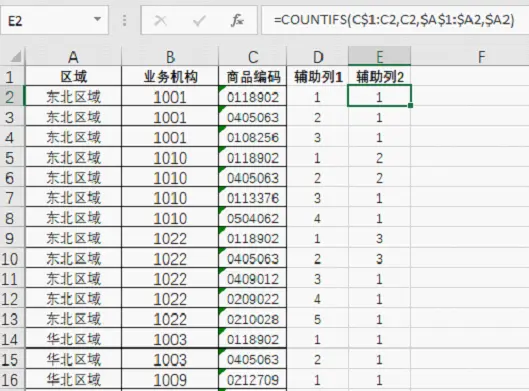Open the Name Box dropdown arrow
The height and width of the screenshot is (391, 529).
97,19
